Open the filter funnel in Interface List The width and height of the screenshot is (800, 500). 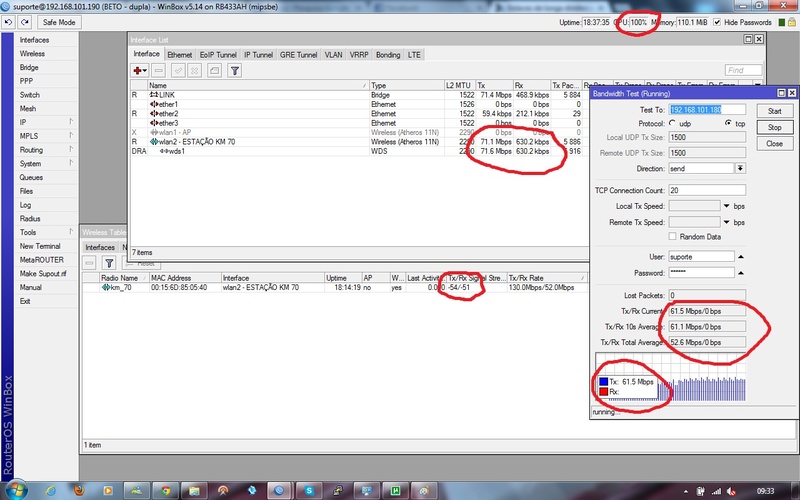coord(235,70)
